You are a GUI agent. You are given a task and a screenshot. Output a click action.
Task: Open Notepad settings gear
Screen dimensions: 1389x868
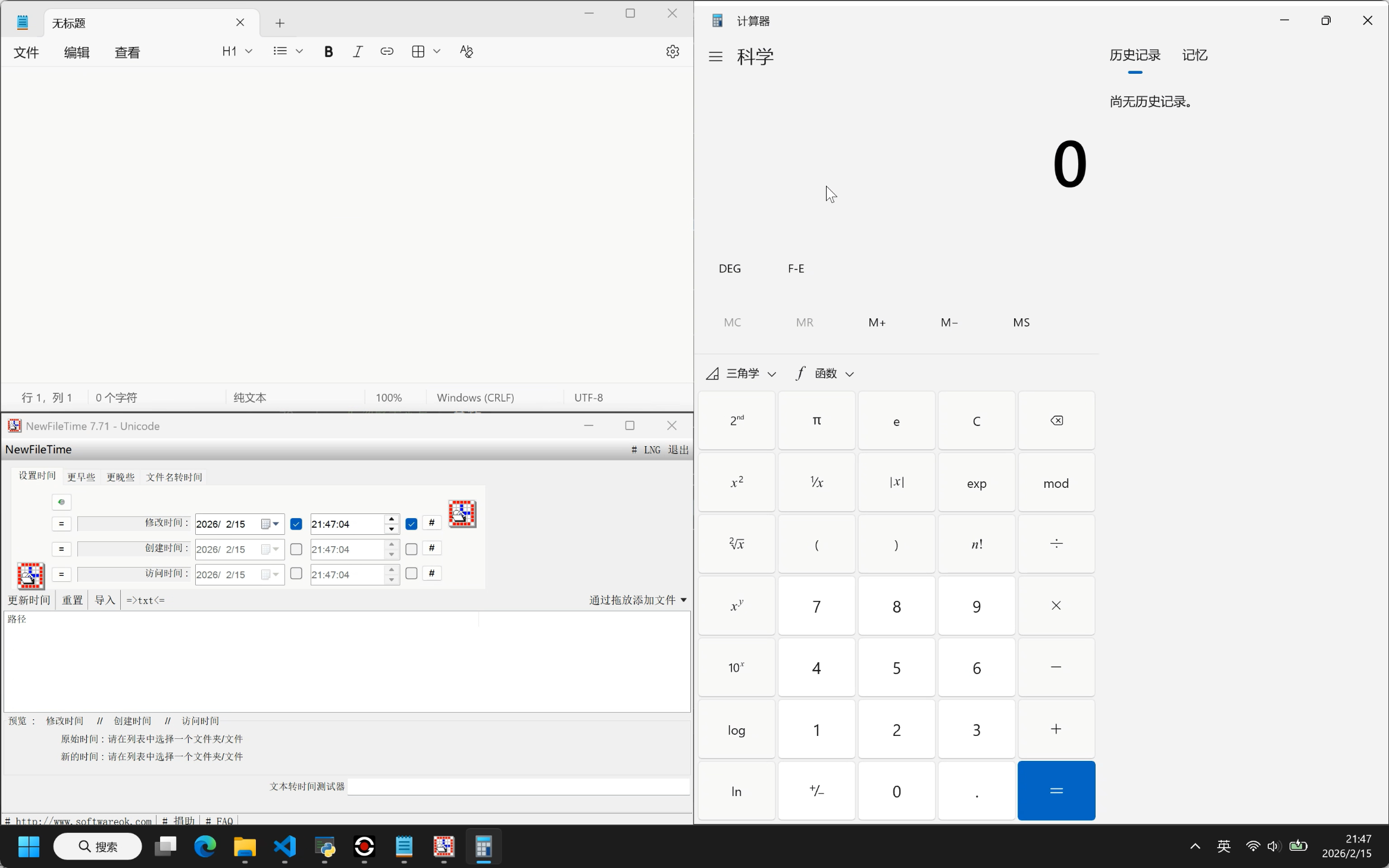672,52
